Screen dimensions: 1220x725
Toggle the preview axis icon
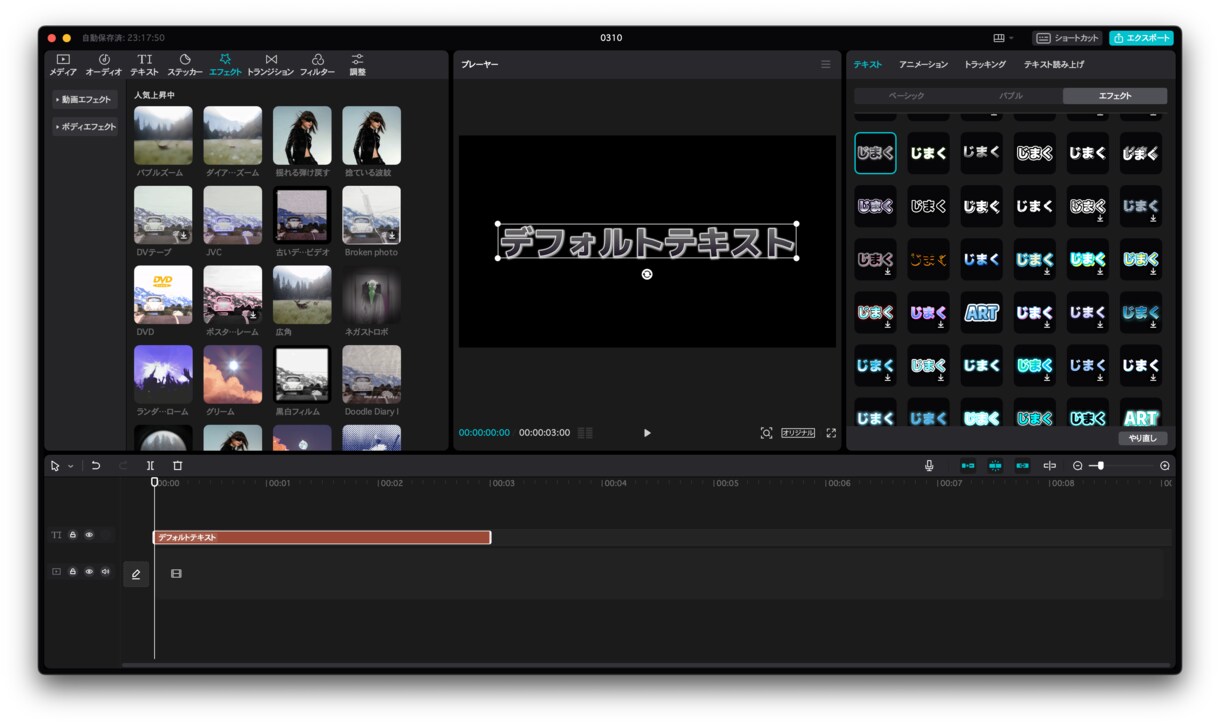1049,466
